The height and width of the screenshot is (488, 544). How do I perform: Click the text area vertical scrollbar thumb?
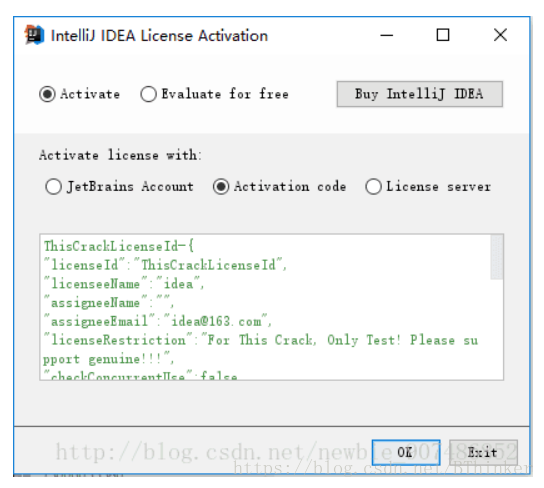coord(496,257)
